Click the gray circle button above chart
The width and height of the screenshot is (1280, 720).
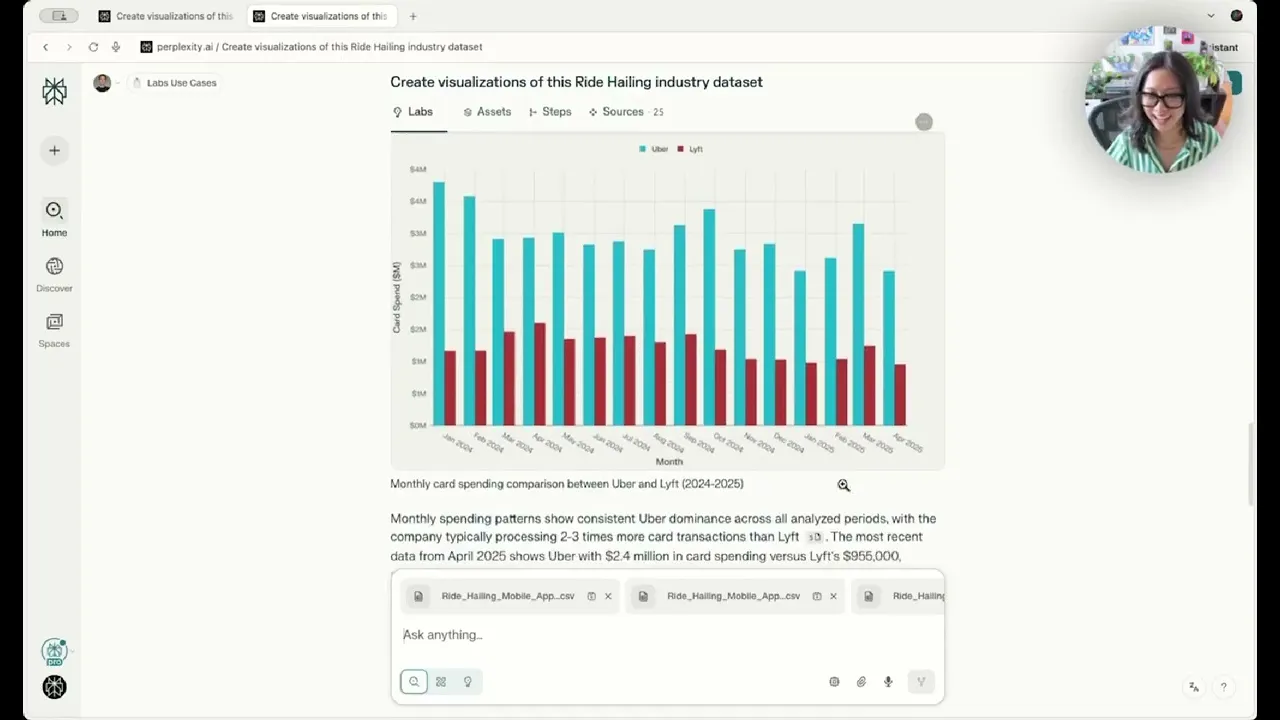pos(924,122)
